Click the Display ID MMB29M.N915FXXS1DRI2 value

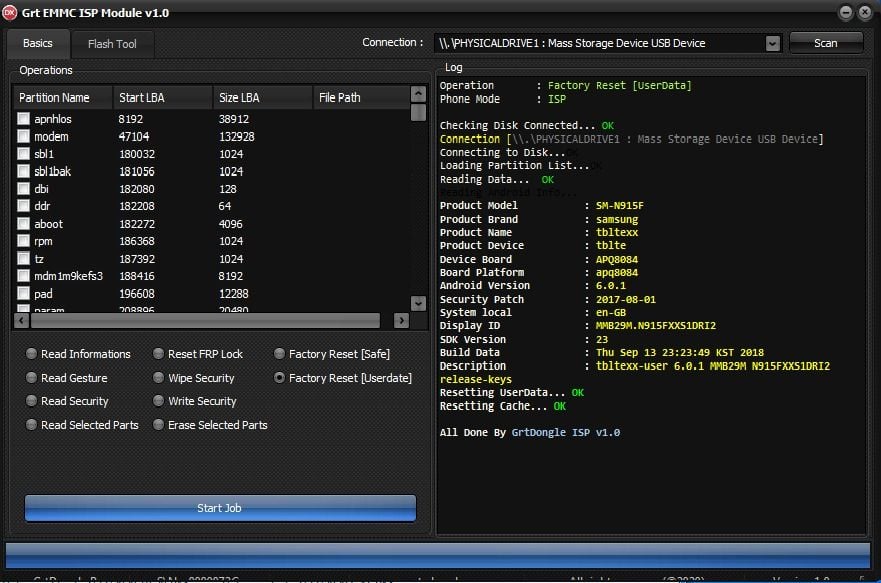pyautogui.click(x=656, y=326)
